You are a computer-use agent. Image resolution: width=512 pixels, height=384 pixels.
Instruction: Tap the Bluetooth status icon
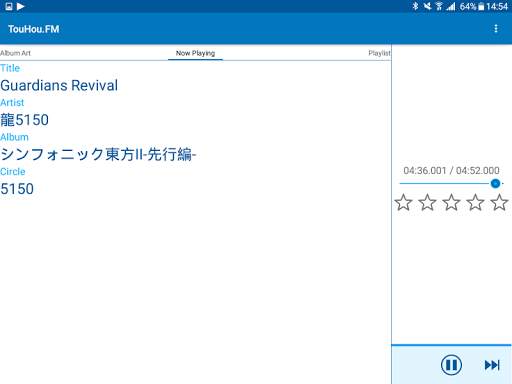415,6
